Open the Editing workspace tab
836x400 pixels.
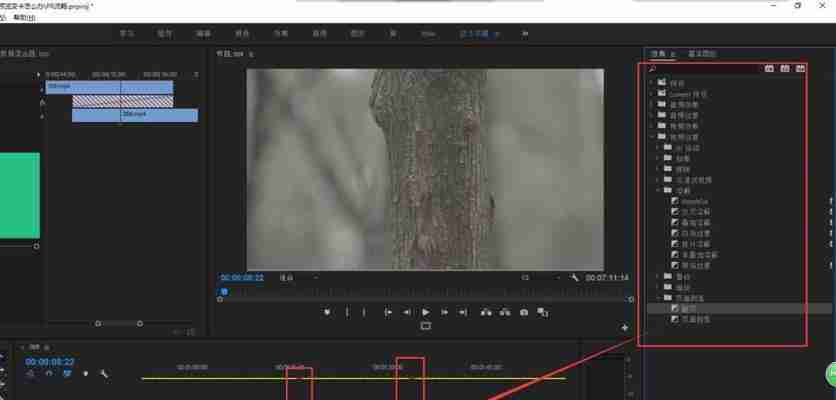point(203,34)
